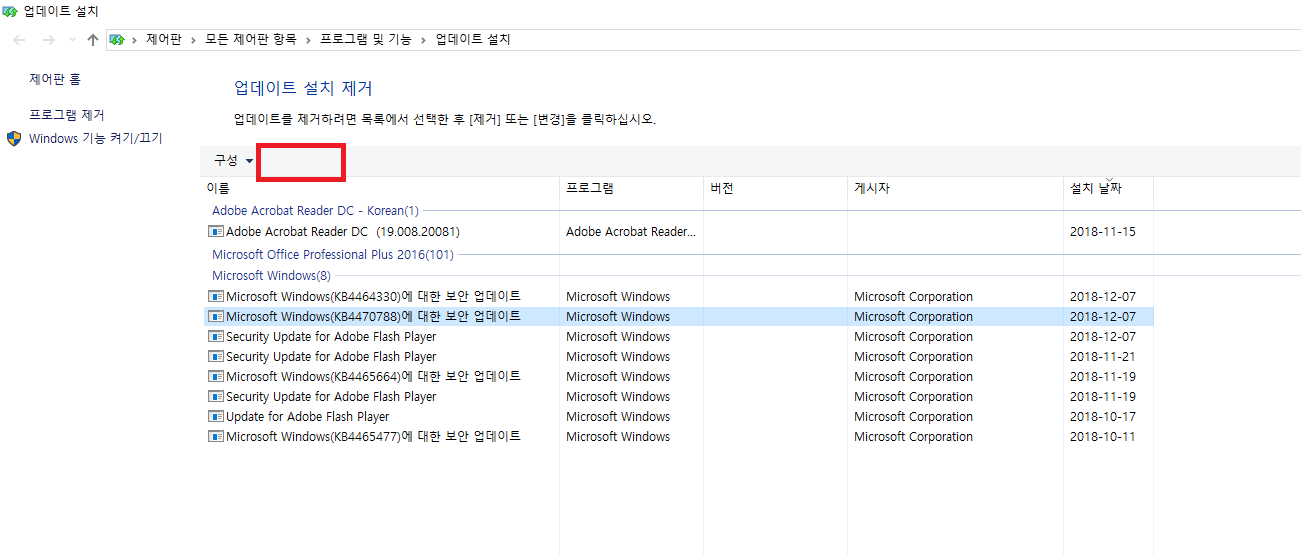Expand the Microsoft Office Professional Plus 2016(101) group

point(333,255)
